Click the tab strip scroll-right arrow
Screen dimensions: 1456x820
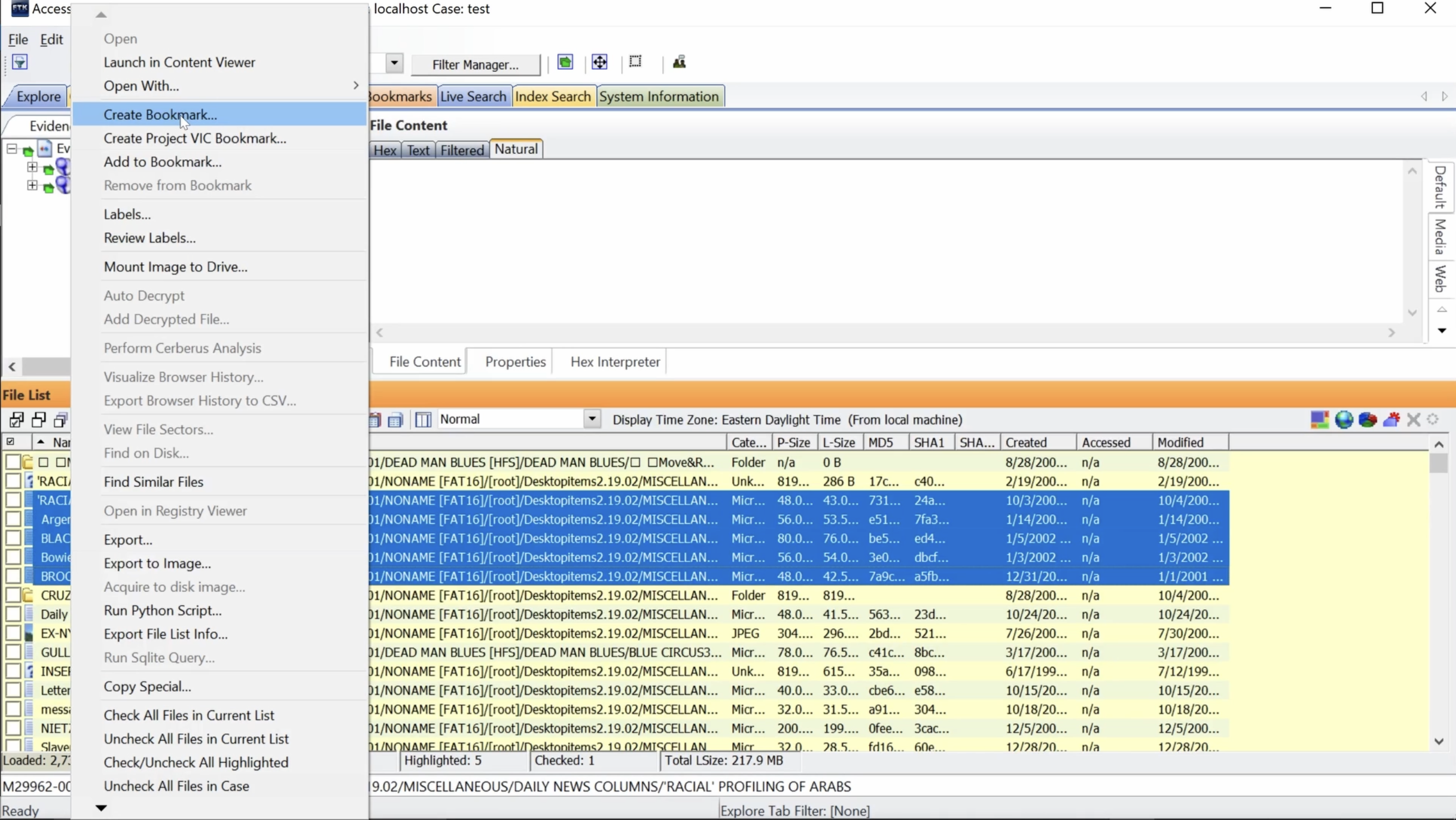point(1444,96)
